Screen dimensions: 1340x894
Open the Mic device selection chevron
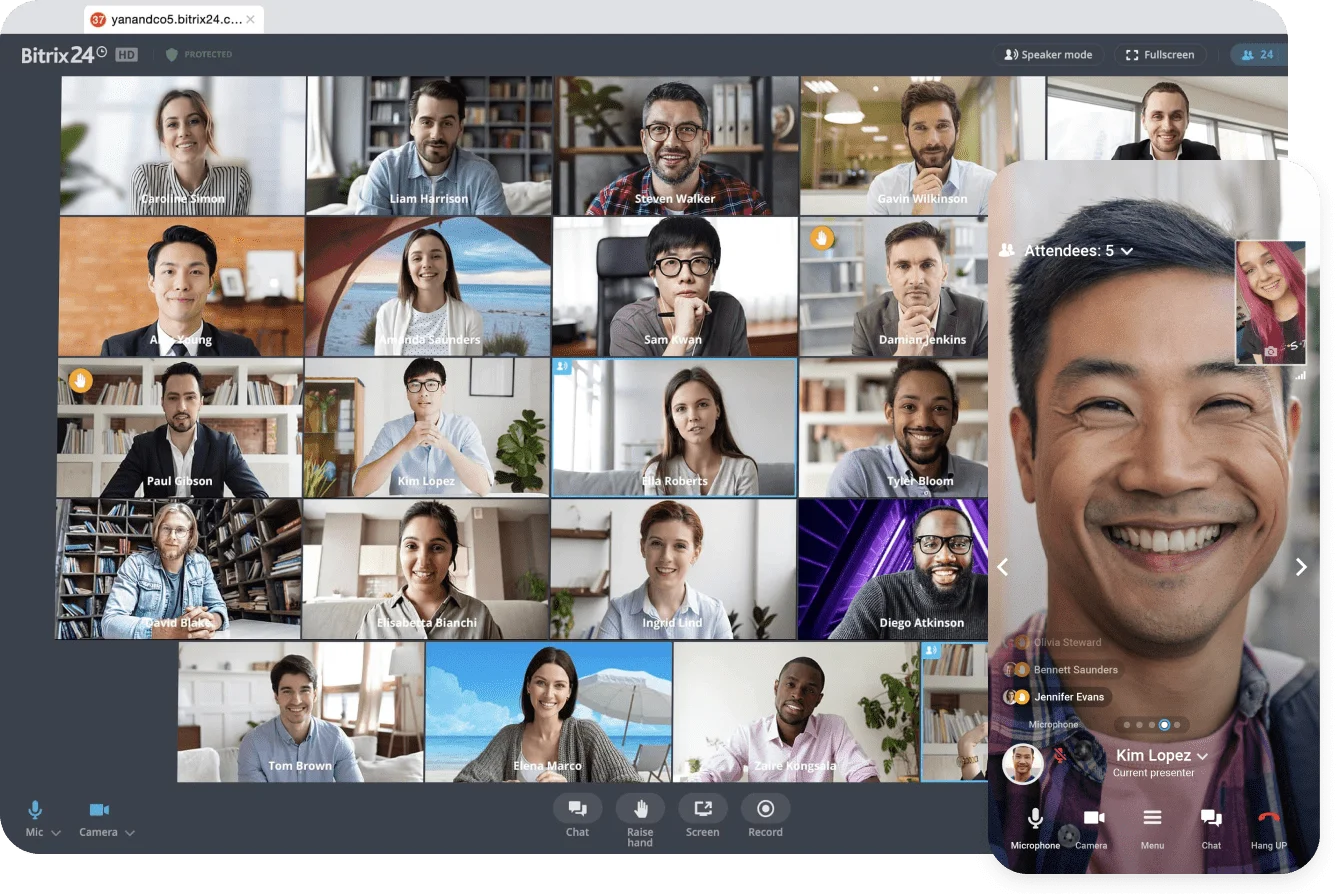pyautogui.click(x=55, y=831)
